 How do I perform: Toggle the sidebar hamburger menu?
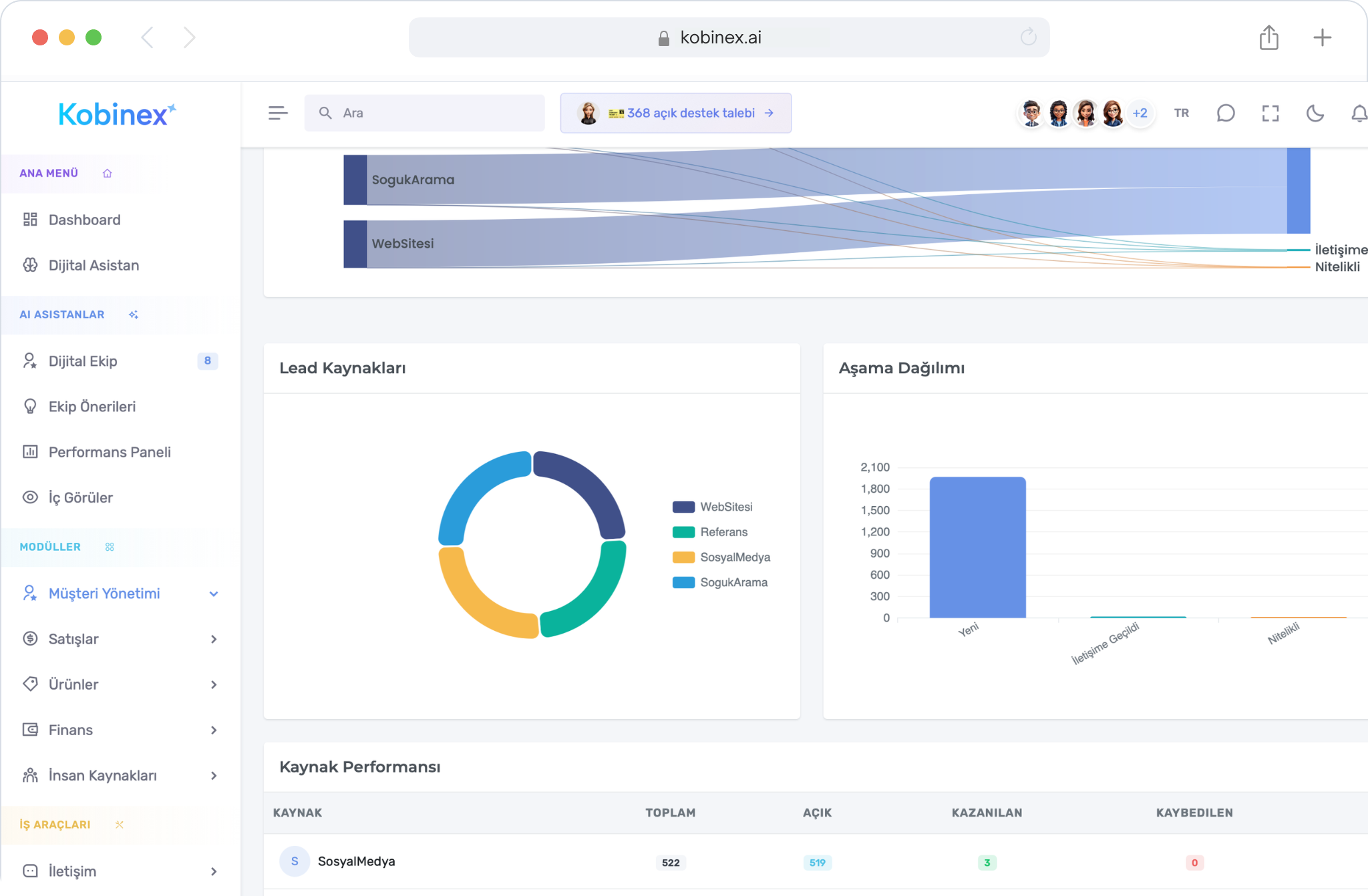click(x=278, y=113)
